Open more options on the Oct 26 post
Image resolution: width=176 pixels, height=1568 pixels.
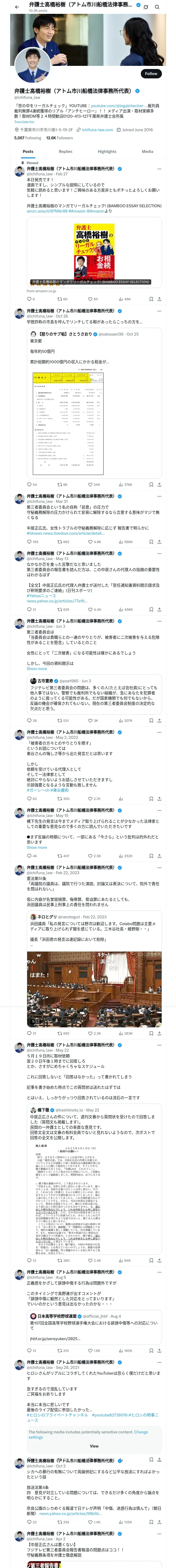point(159,310)
